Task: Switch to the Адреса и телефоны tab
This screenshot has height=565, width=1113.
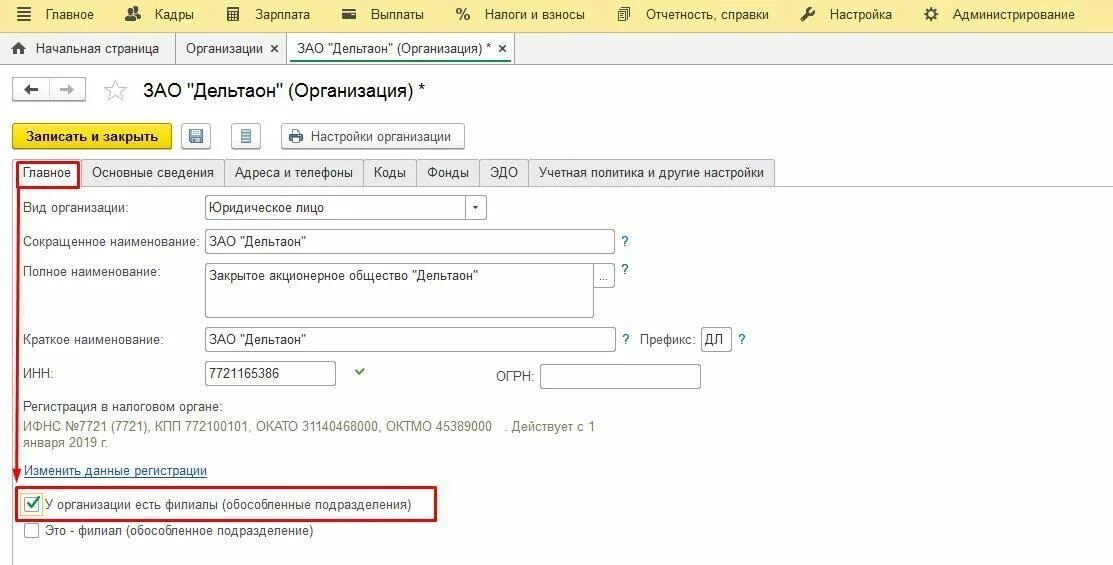Action: point(294,172)
